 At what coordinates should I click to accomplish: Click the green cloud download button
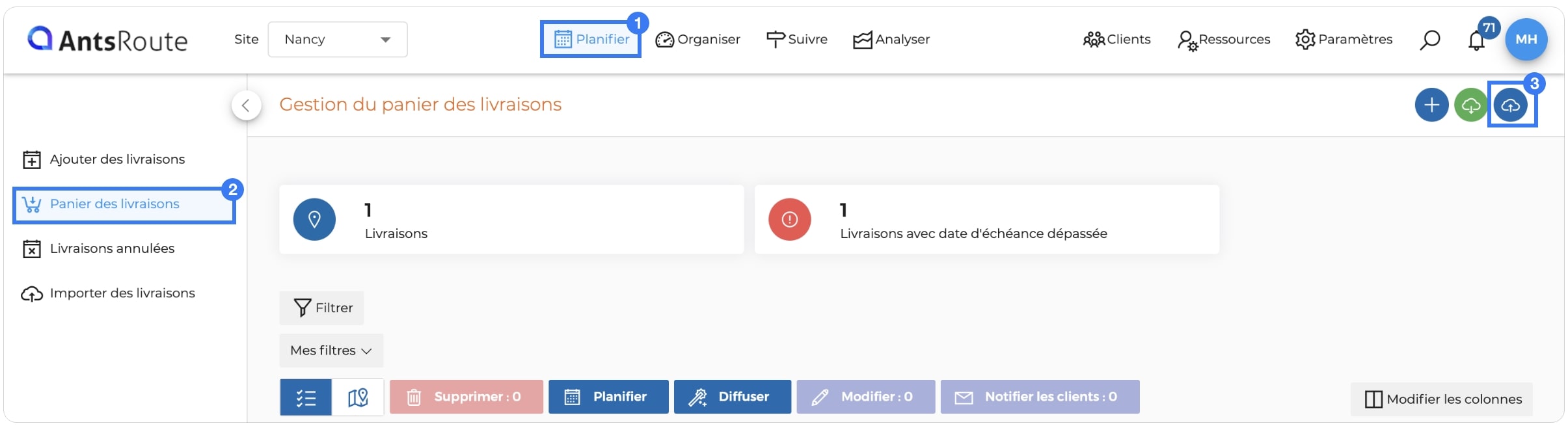pos(1470,105)
